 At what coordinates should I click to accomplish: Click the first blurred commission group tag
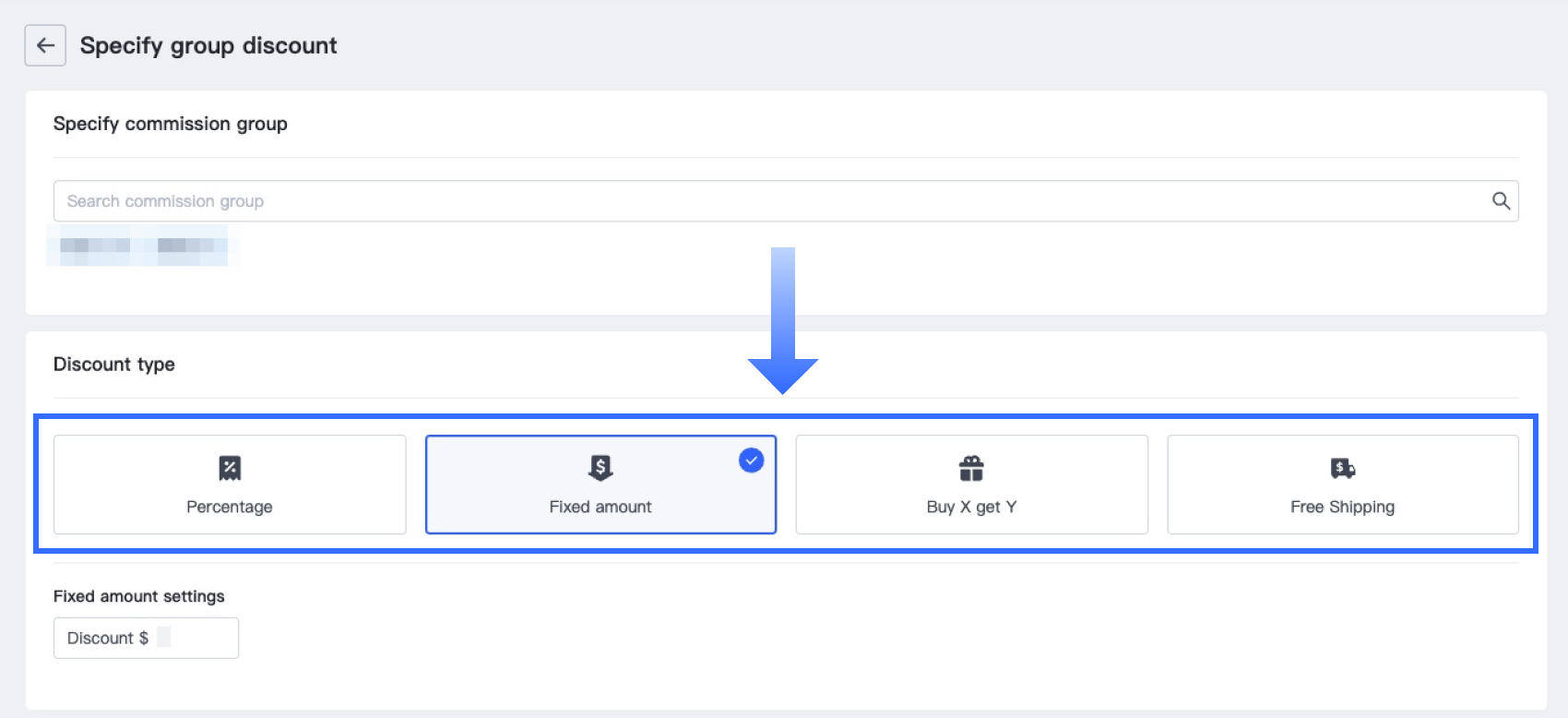tap(95, 245)
